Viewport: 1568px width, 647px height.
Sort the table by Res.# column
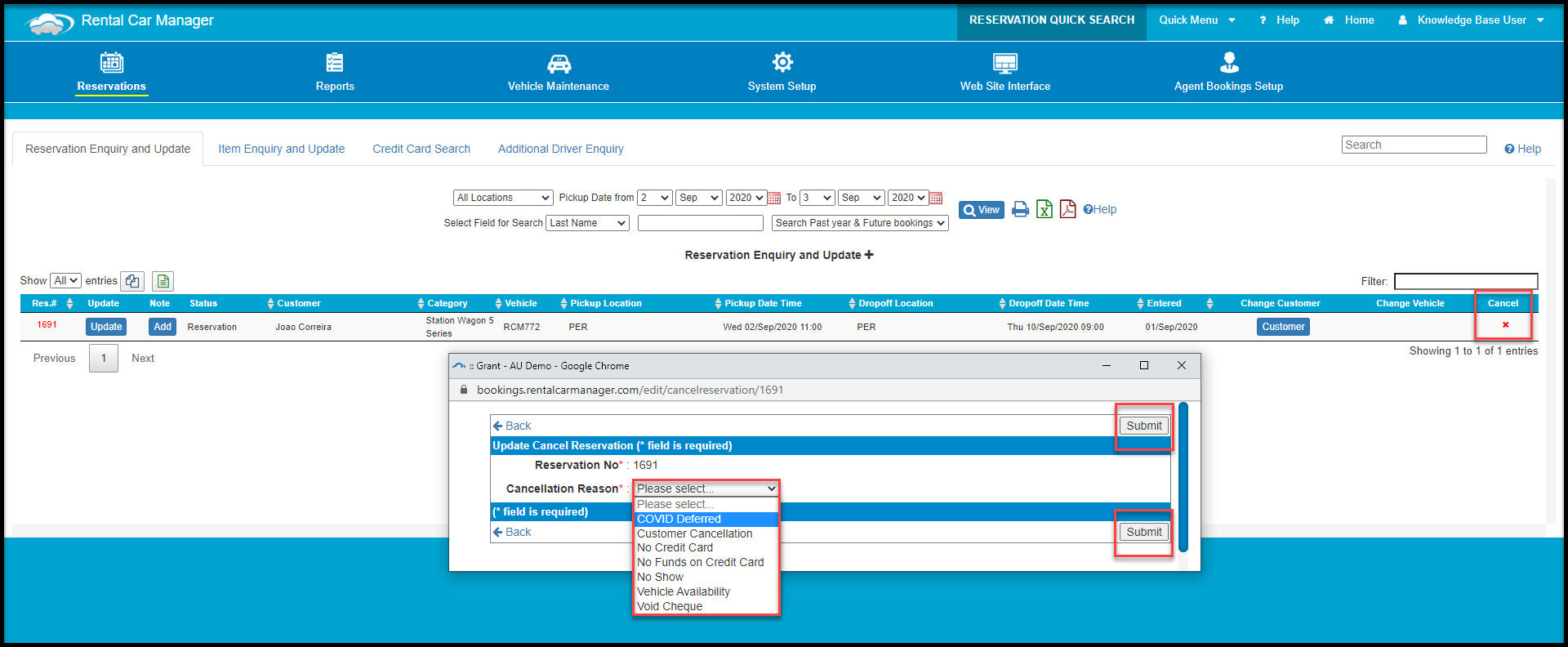tap(52, 303)
